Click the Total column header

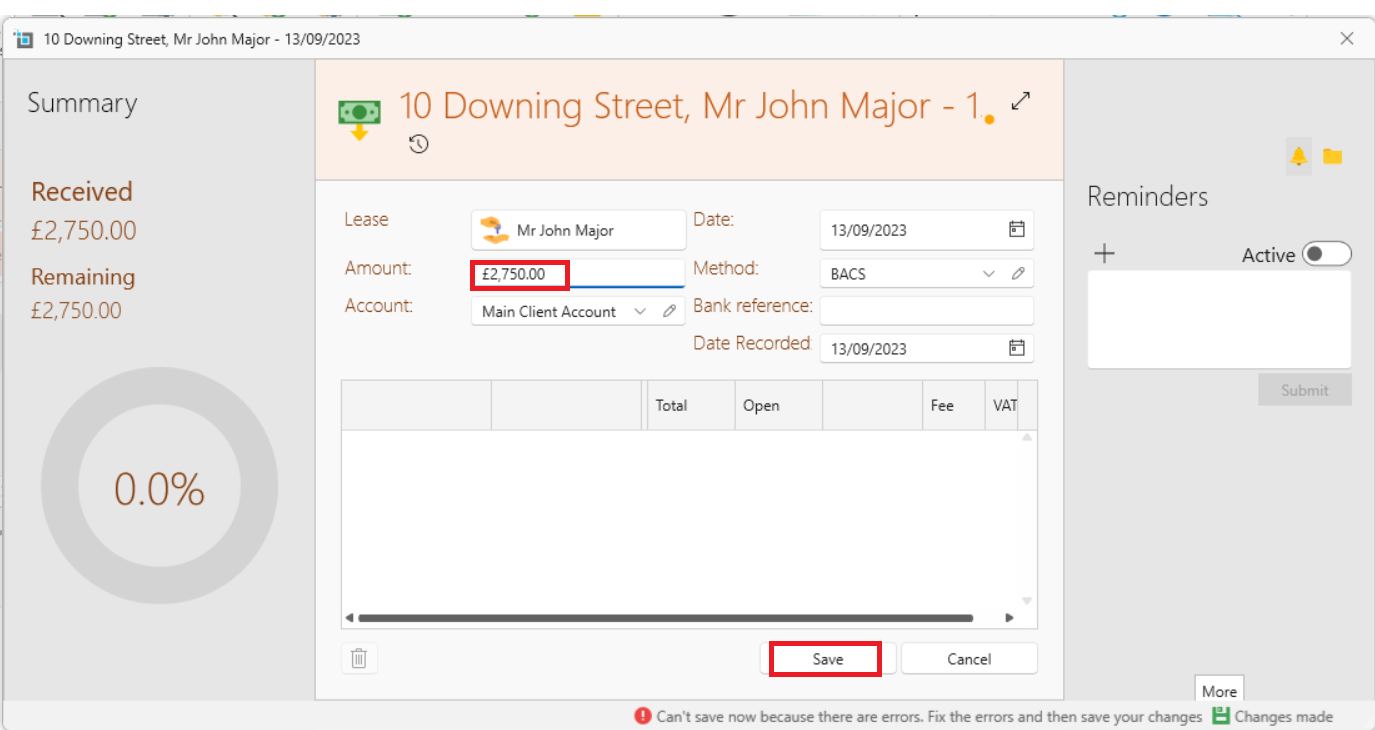tap(691, 405)
